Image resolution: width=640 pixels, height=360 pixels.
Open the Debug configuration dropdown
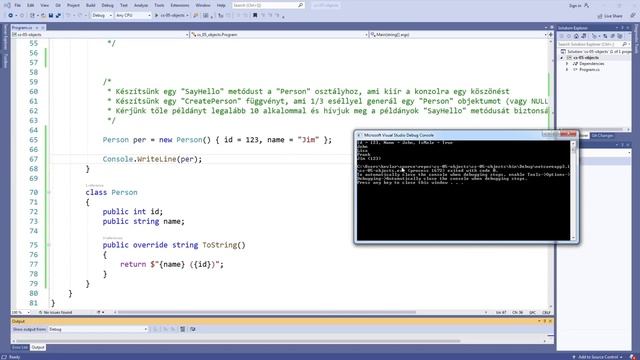point(102,16)
